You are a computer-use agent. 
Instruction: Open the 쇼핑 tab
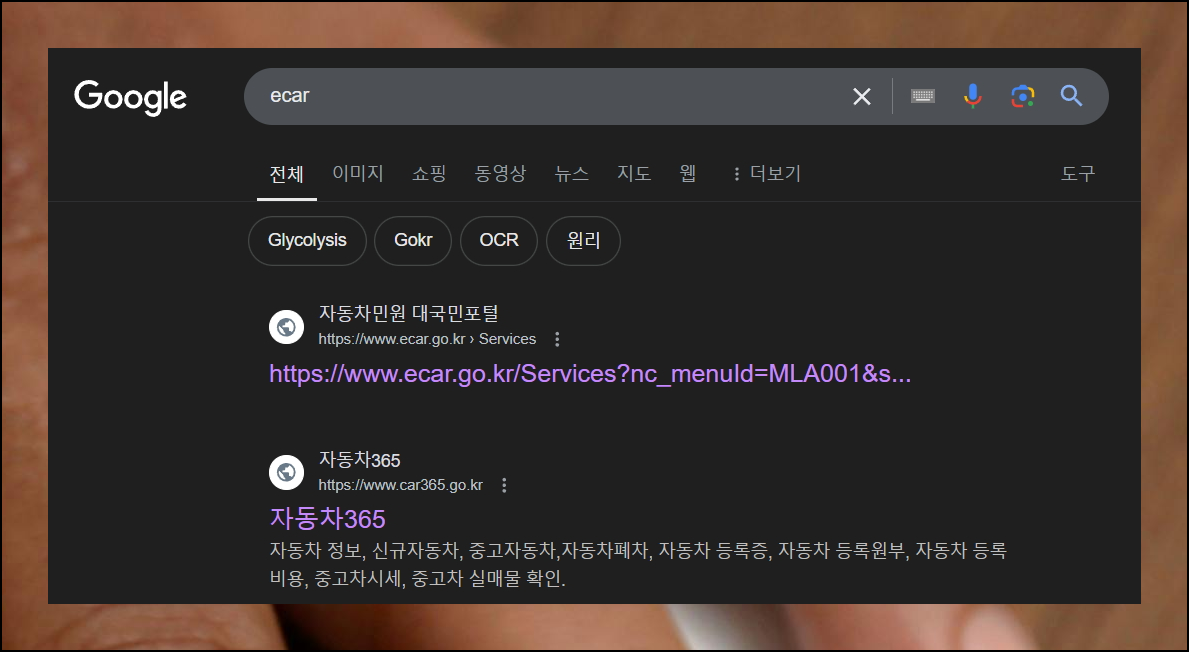click(x=428, y=174)
